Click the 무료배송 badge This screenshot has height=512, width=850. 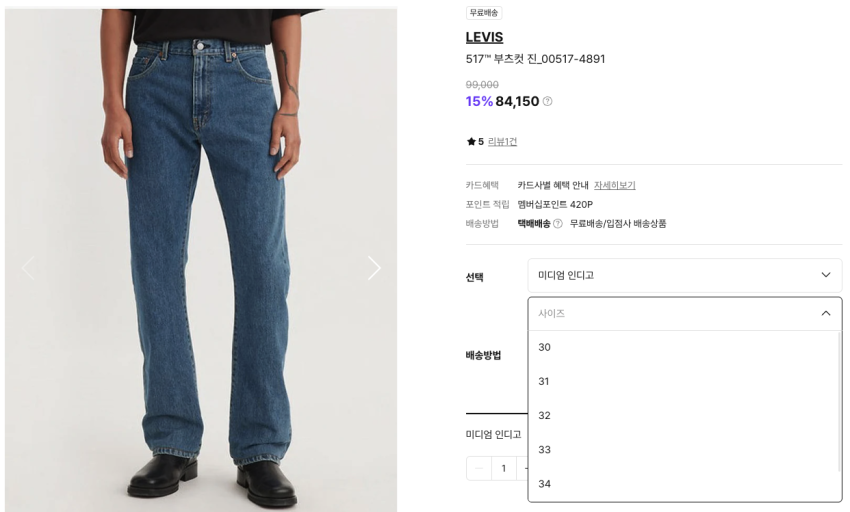484,12
